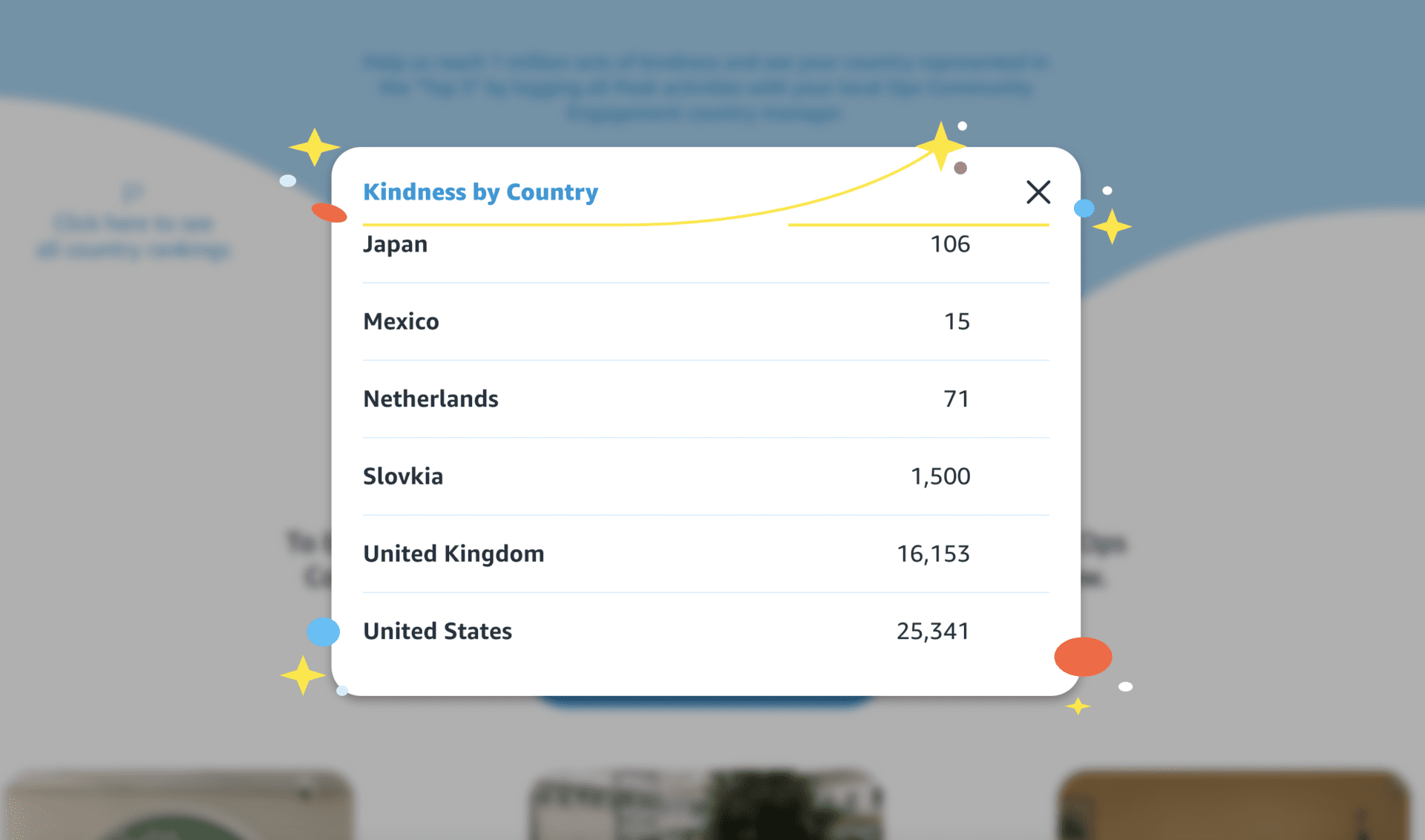1425x840 pixels.
Task: Click the Mexico country name
Action: pos(401,321)
